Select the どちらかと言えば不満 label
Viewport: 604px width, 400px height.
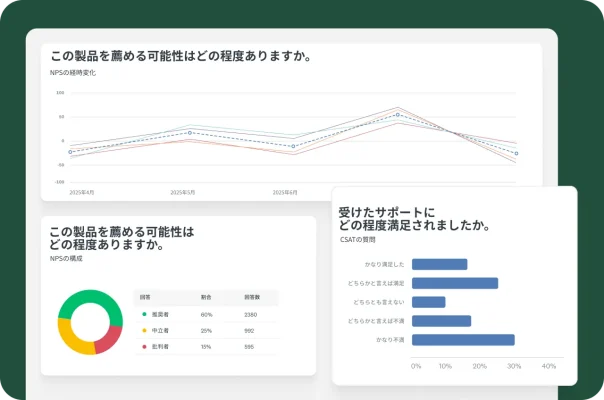tap(376, 321)
